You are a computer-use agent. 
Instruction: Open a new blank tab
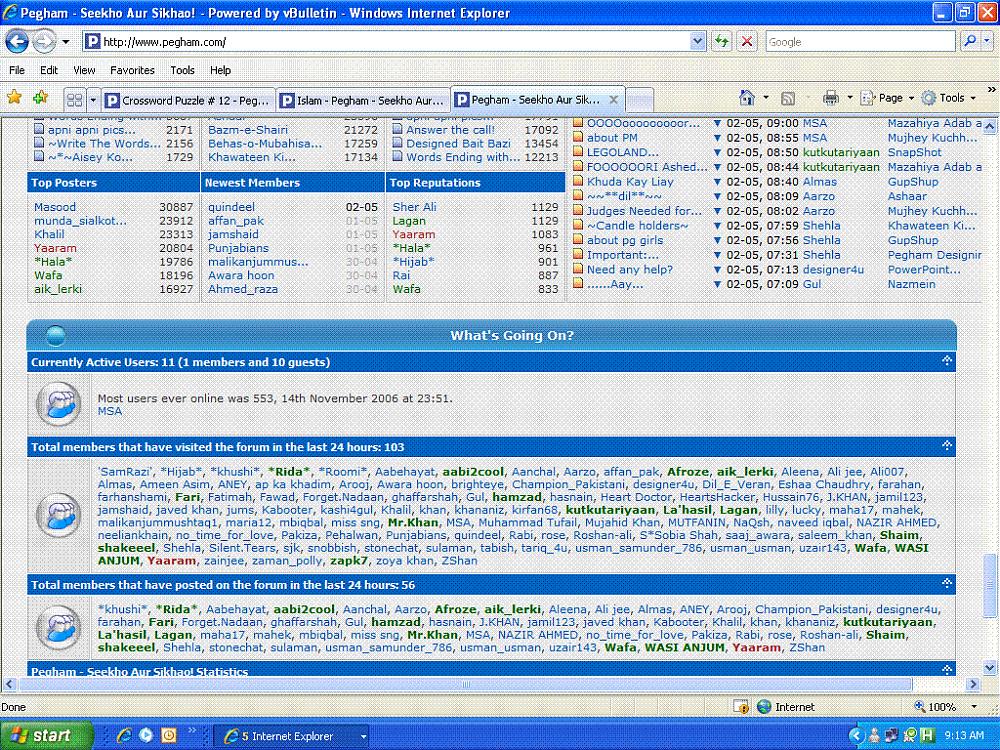(640, 100)
